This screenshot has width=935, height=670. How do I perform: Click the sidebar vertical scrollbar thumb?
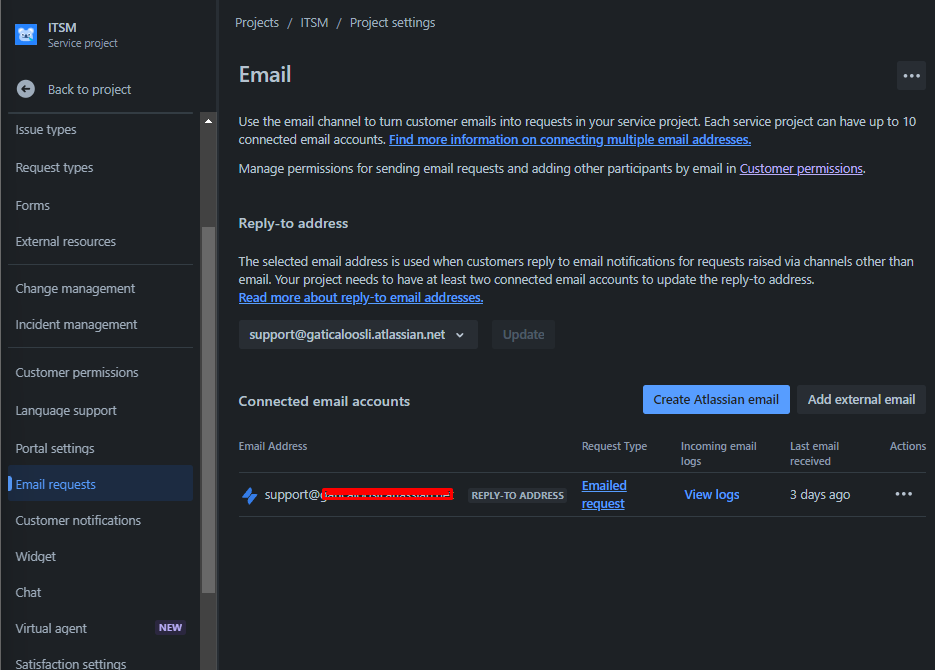[208, 410]
